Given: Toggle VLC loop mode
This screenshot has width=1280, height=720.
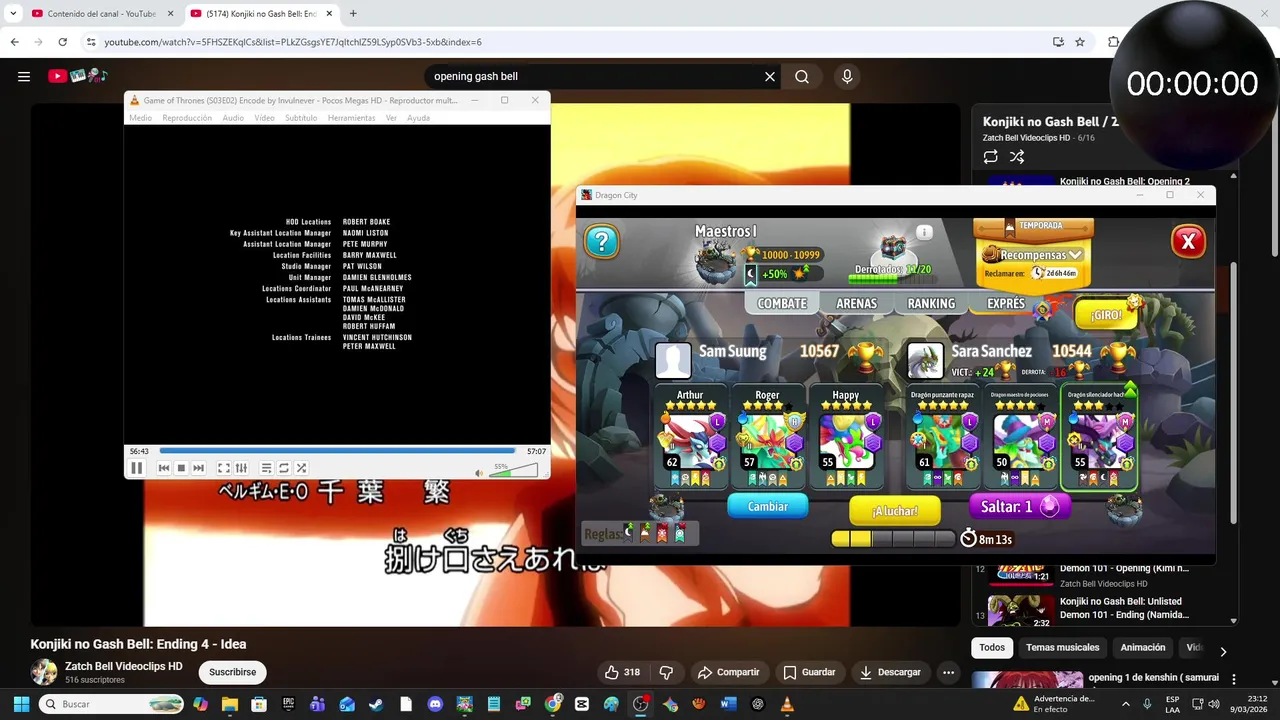Looking at the screenshot, I should click(284, 468).
